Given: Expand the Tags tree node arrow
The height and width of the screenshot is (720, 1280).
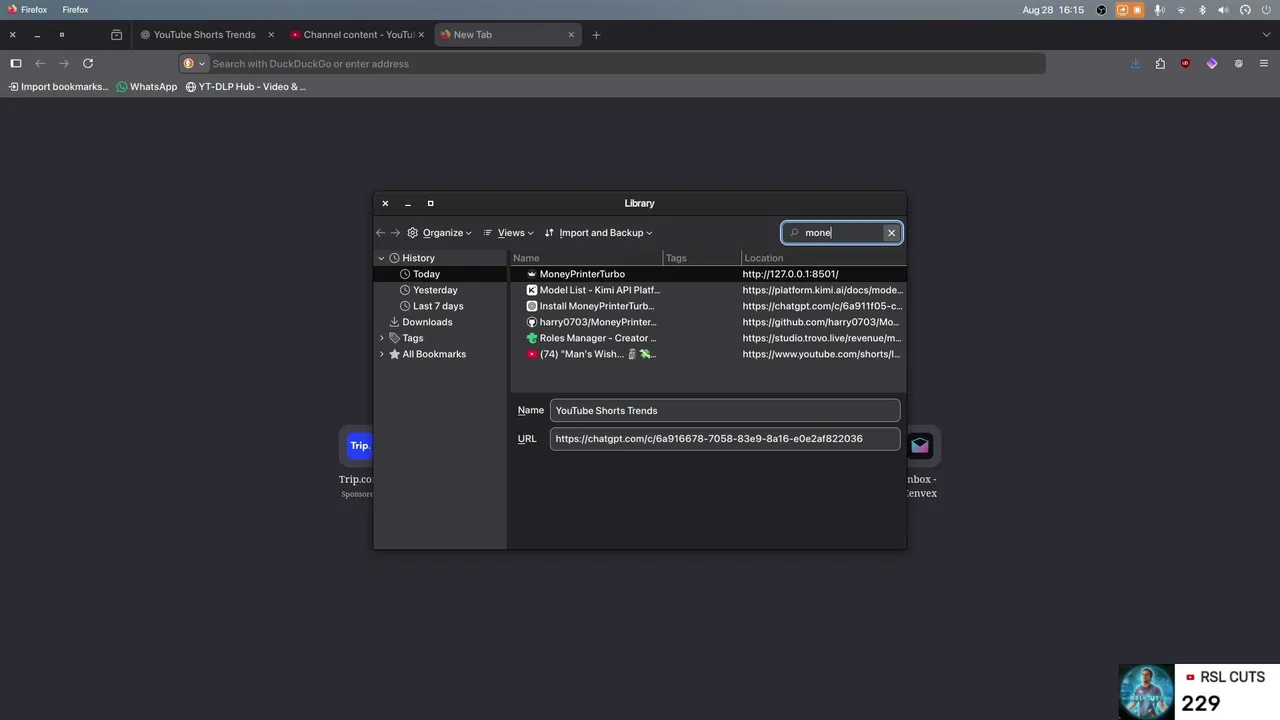Looking at the screenshot, I should [381, 338].
